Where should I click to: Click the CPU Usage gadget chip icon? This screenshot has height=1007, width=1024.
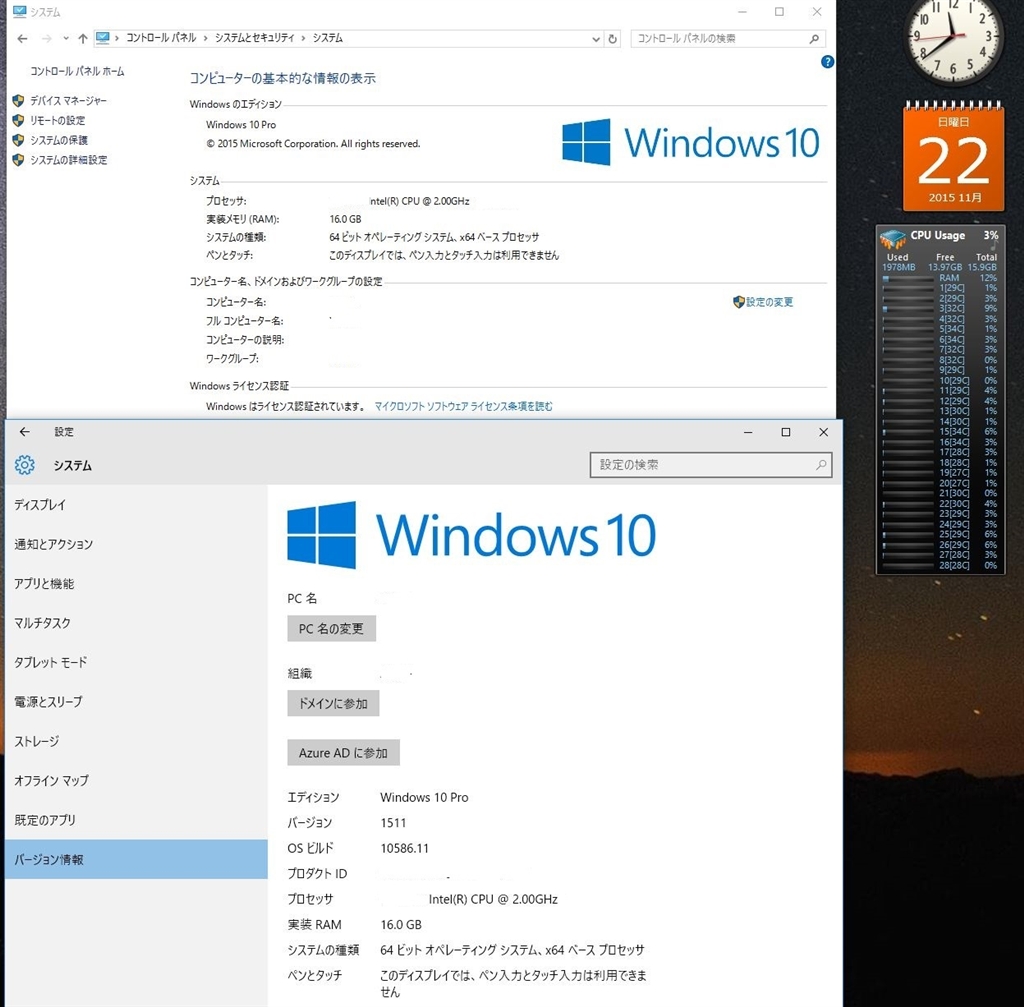click(x=892, y=239)
